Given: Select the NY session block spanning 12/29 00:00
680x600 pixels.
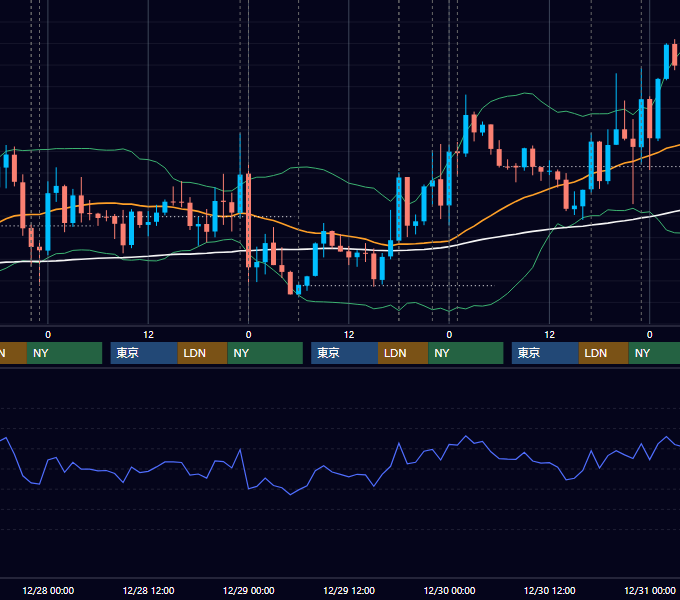Looking at the screenshot, I should [265, 353].
